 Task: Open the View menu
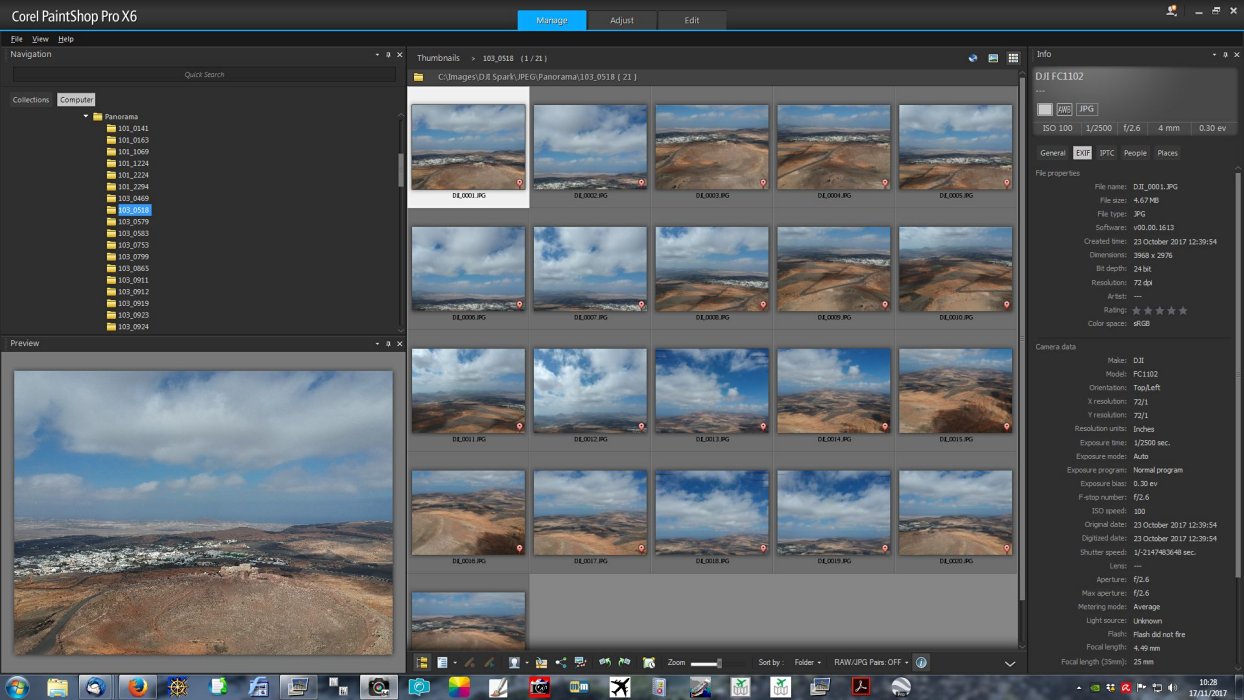pyautogui.click(x=40, y=39)
